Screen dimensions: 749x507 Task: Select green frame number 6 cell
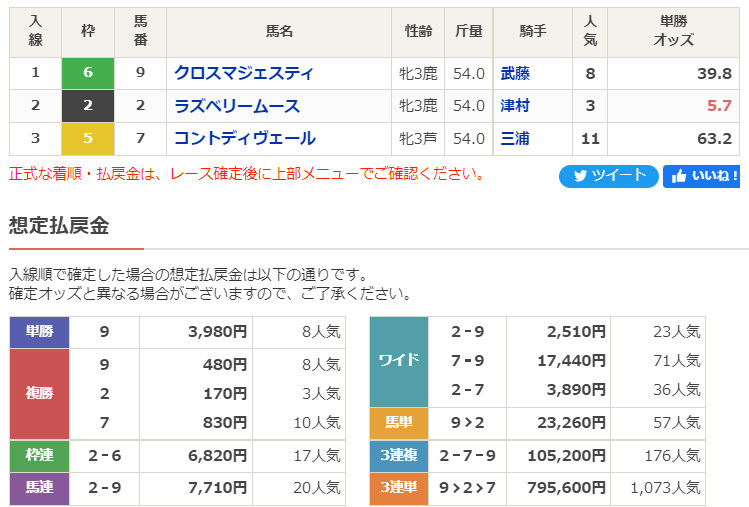click(x=88, y=73)
